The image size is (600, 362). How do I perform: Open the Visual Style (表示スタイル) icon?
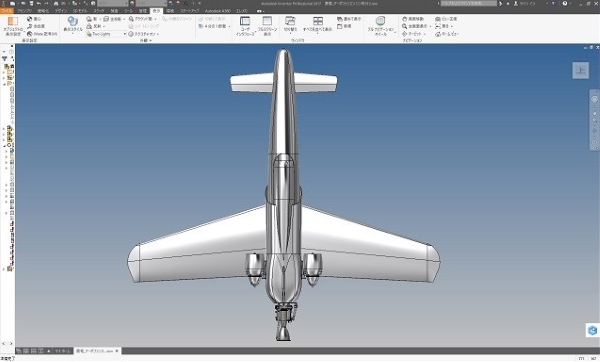pyautogui.click(x=73, y=25)
